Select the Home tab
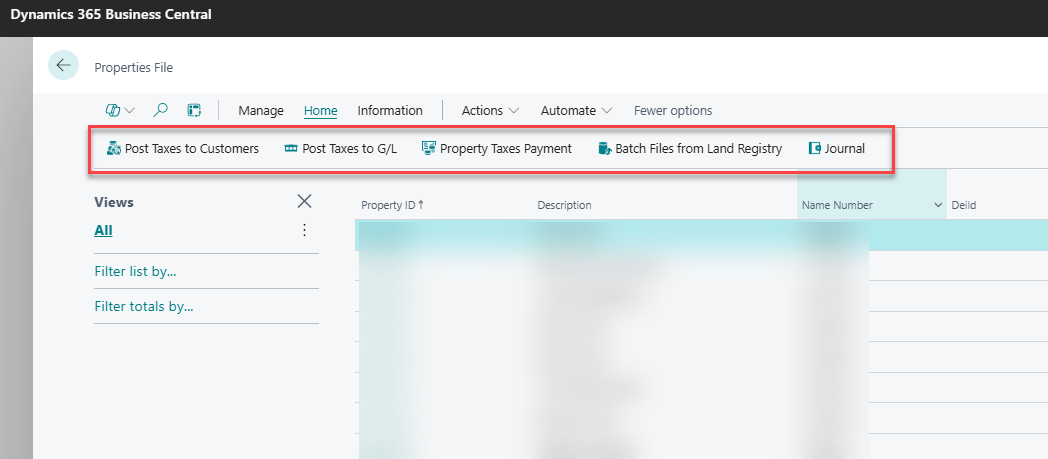1048x459 pixels. [320, 111]
